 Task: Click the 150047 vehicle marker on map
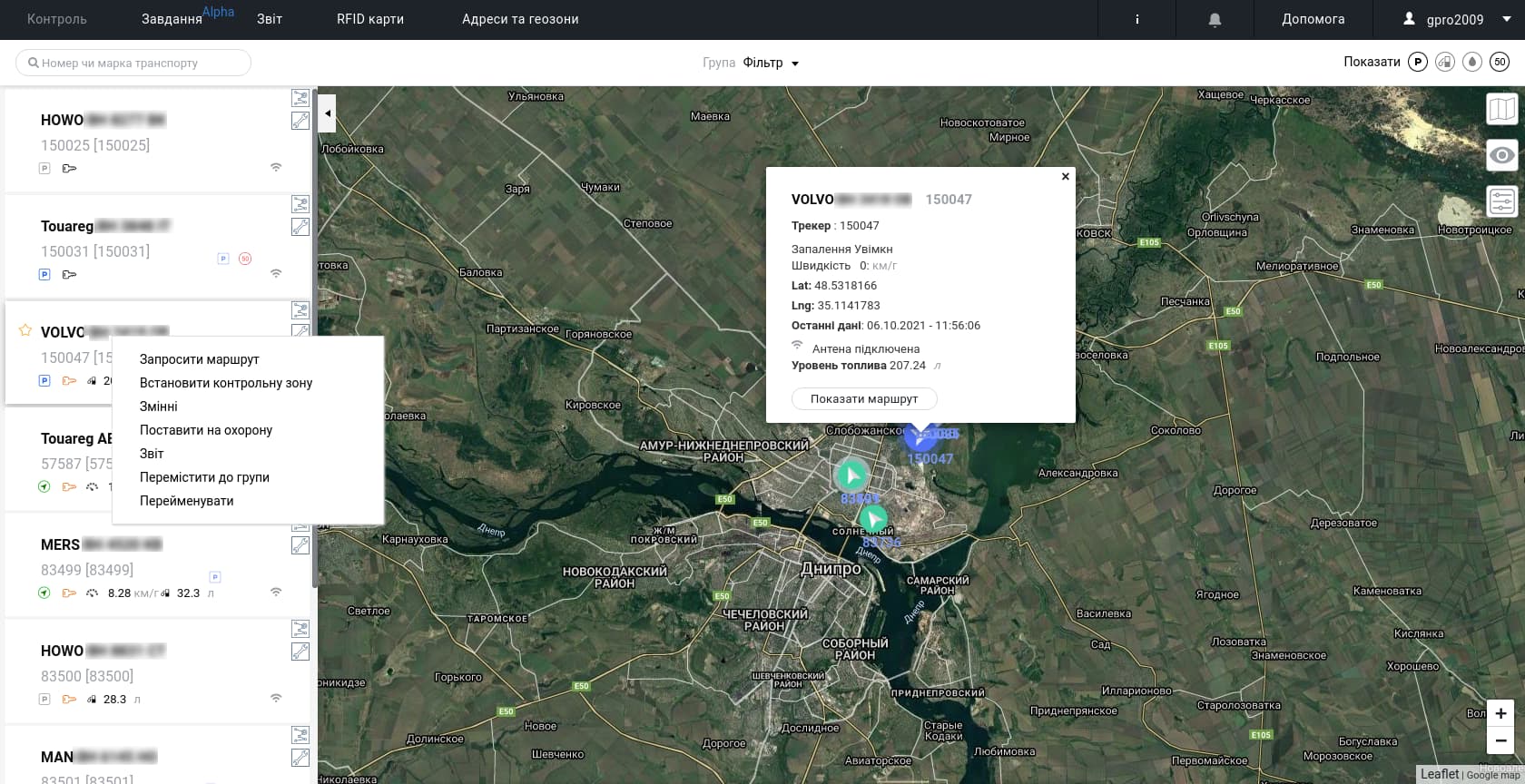[920, 437]
